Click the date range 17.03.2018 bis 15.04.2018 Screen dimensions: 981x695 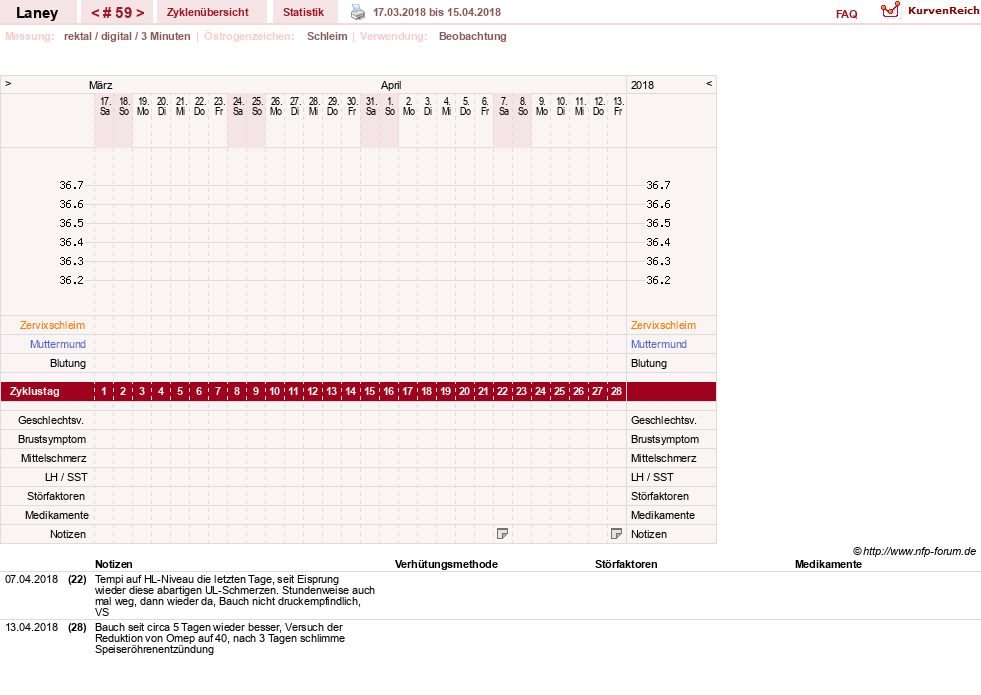point(437,12)
